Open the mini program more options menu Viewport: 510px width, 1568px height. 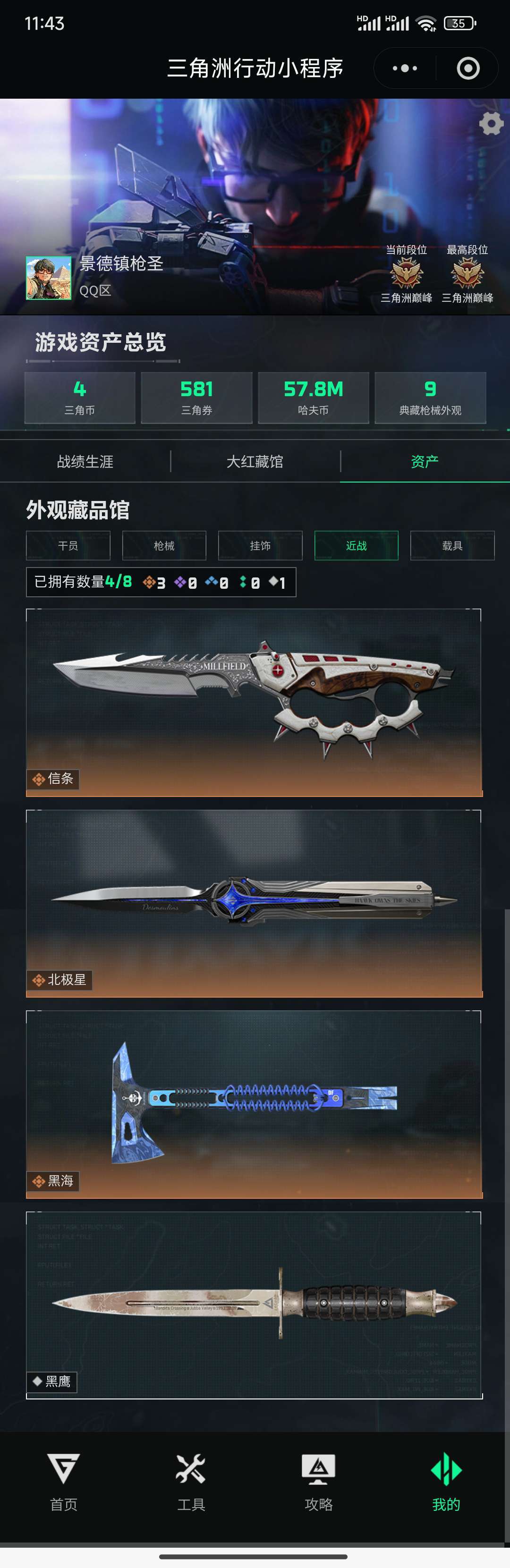[x=405, y=68]
